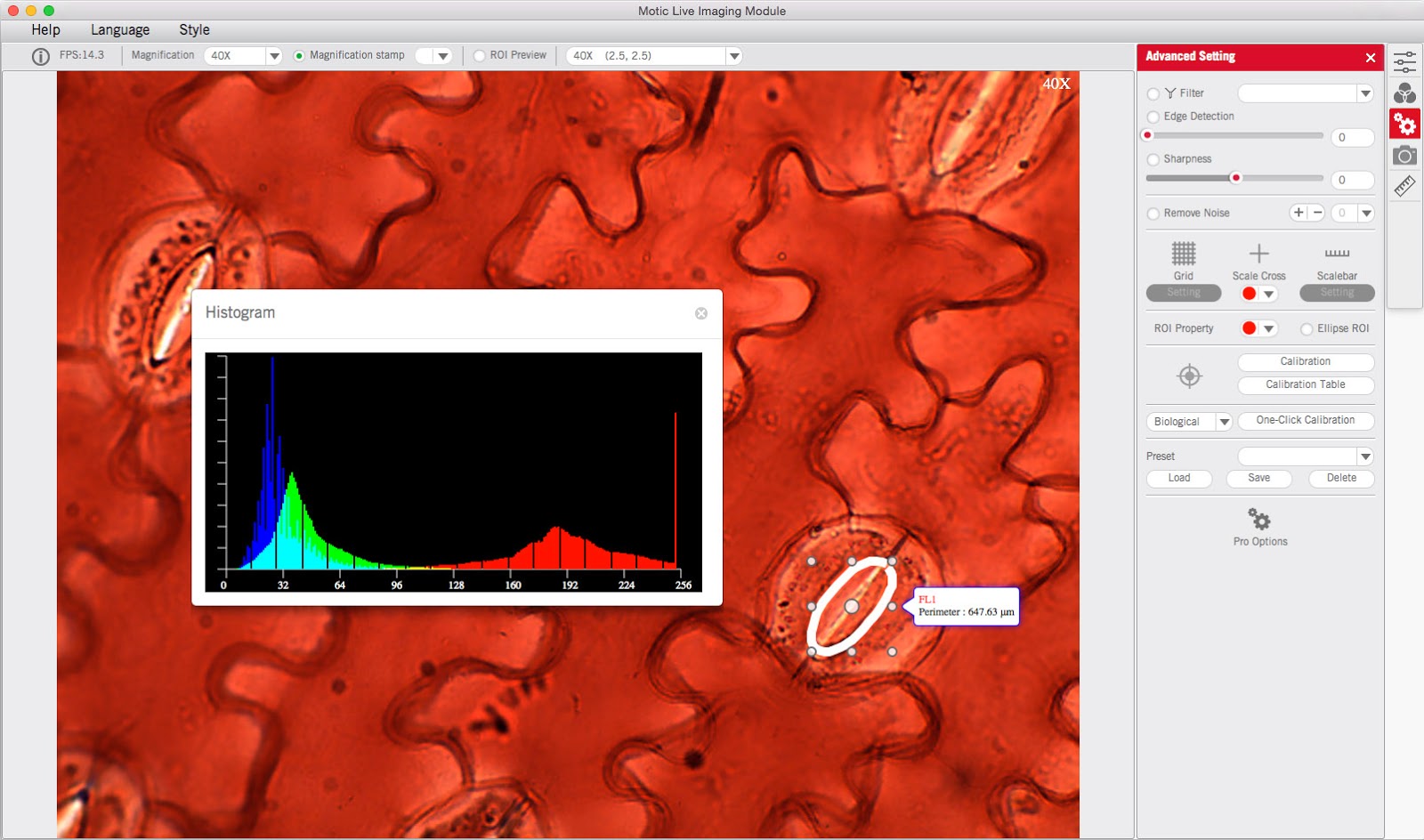
Task: Open the ROI Property color dropdown
Action: [1268, 328]
